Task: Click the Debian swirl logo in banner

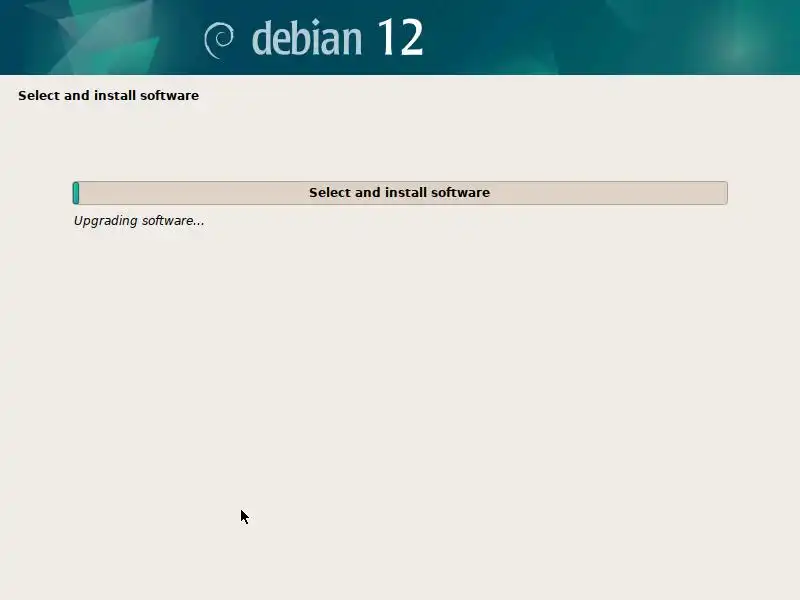Action: (x=219, y=40)
